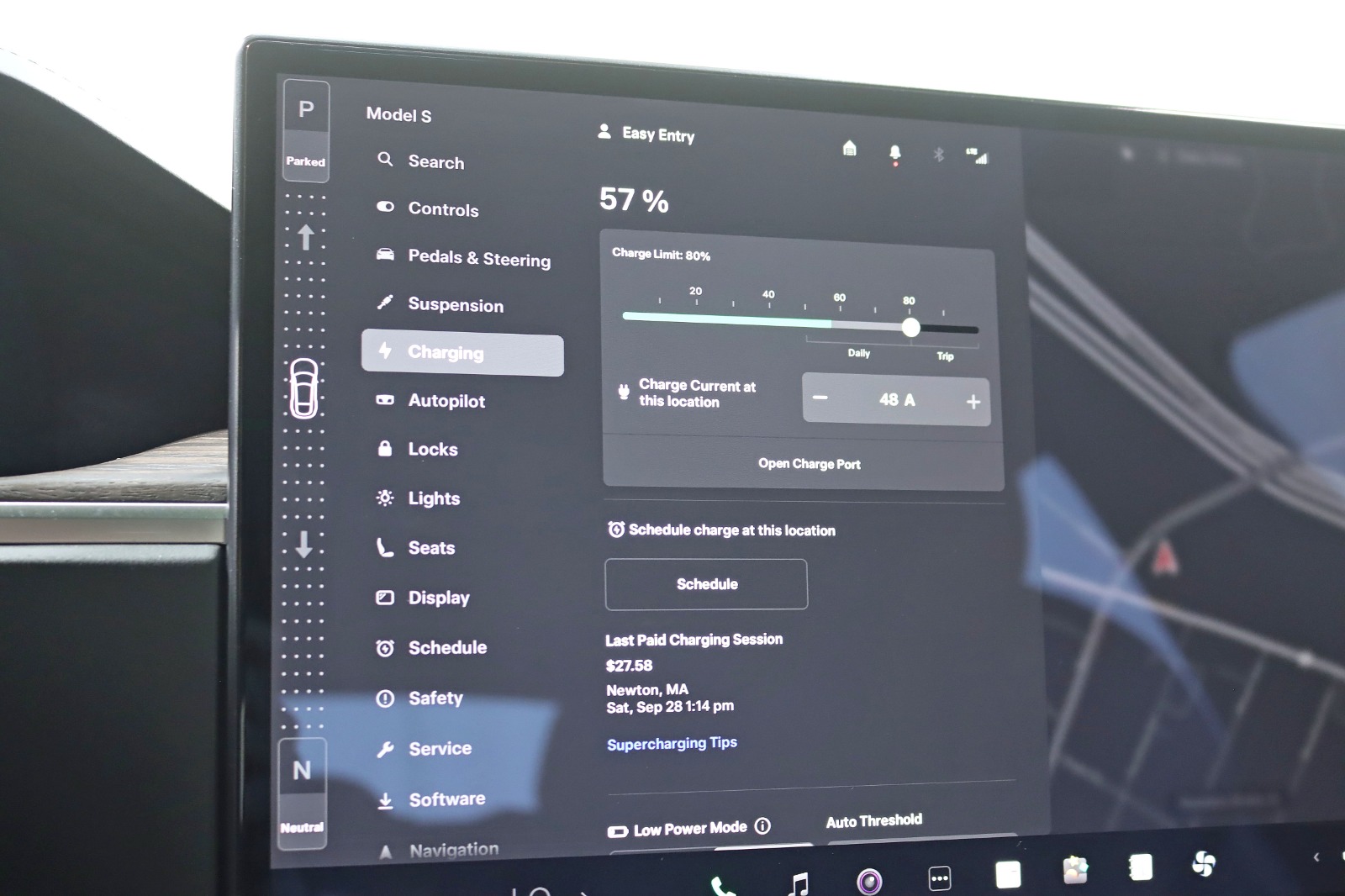Tap the LTE signal strength icon
This screenshot has height=896, width=1345.
977,156
